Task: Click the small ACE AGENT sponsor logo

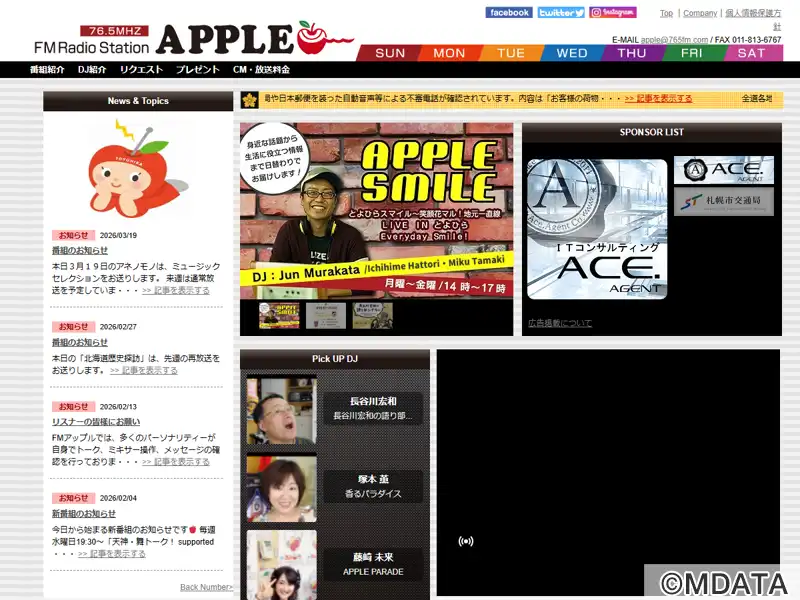Action: 723,170
